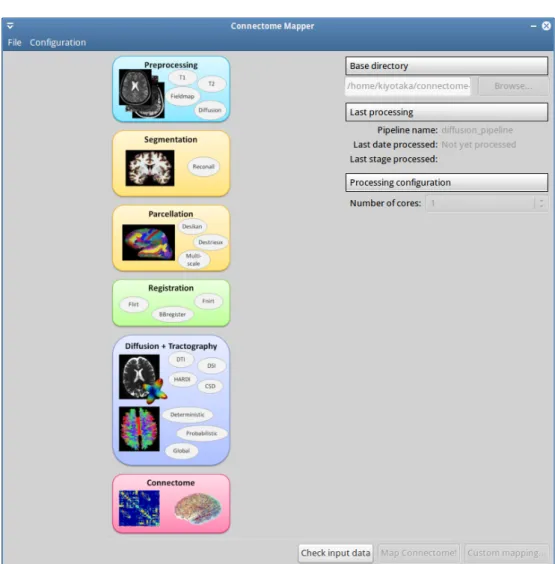This screenshot has width=555, height=564.
Task: Select the Fieldmap bubble in Preprocessing
Action: pyautogui.click(x=182, y=96)
